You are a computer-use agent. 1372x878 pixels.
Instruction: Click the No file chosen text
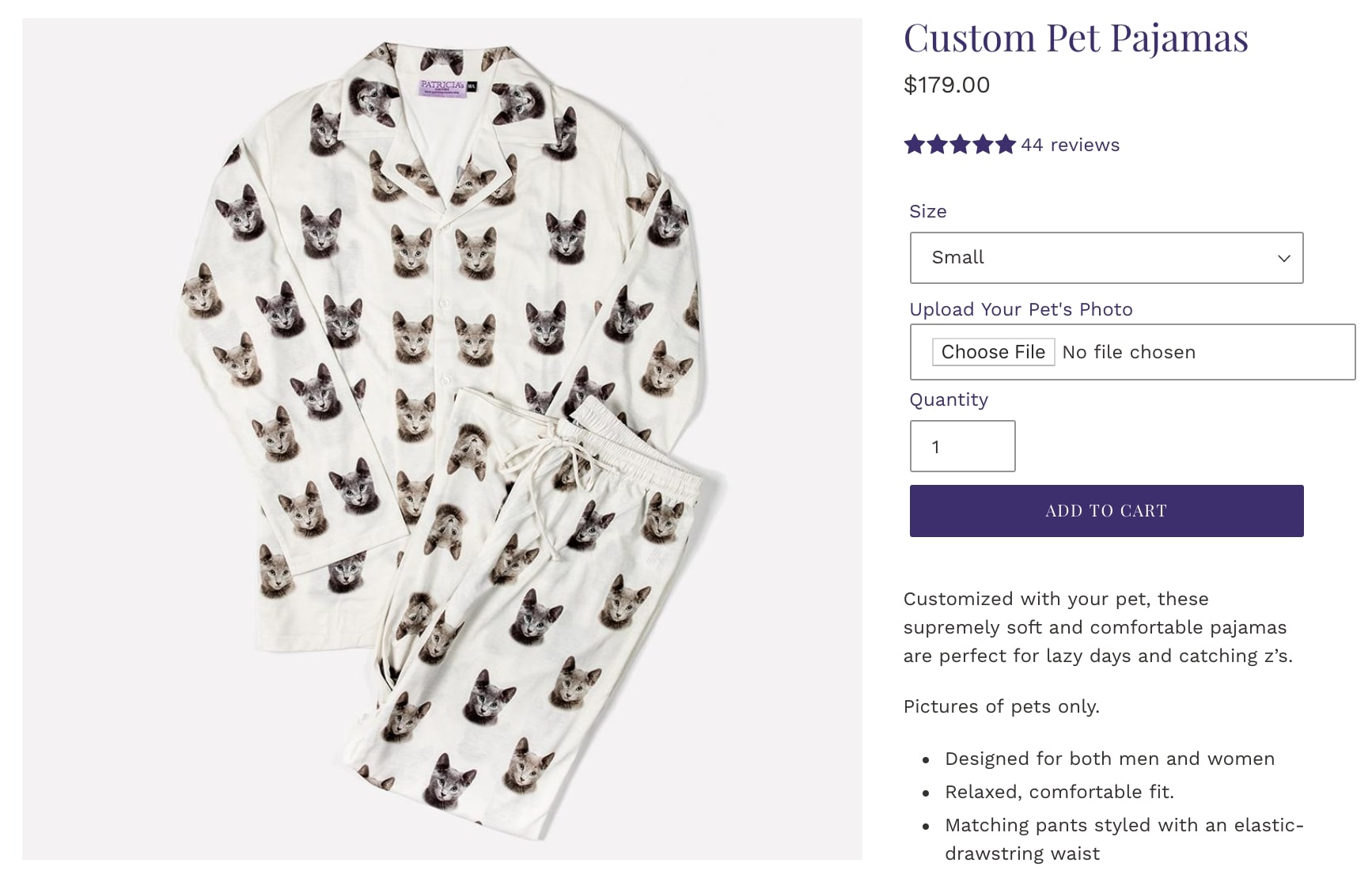(1128, 352)
